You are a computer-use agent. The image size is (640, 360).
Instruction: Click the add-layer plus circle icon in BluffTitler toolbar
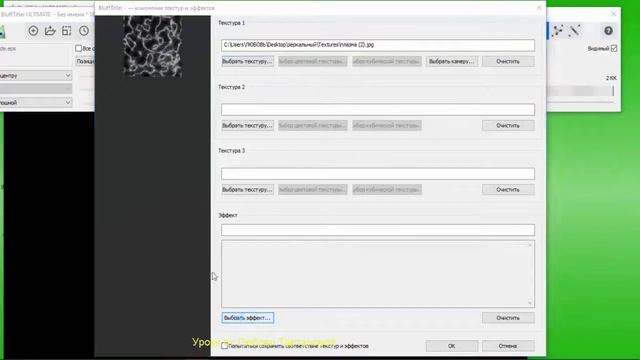(33, 31)
